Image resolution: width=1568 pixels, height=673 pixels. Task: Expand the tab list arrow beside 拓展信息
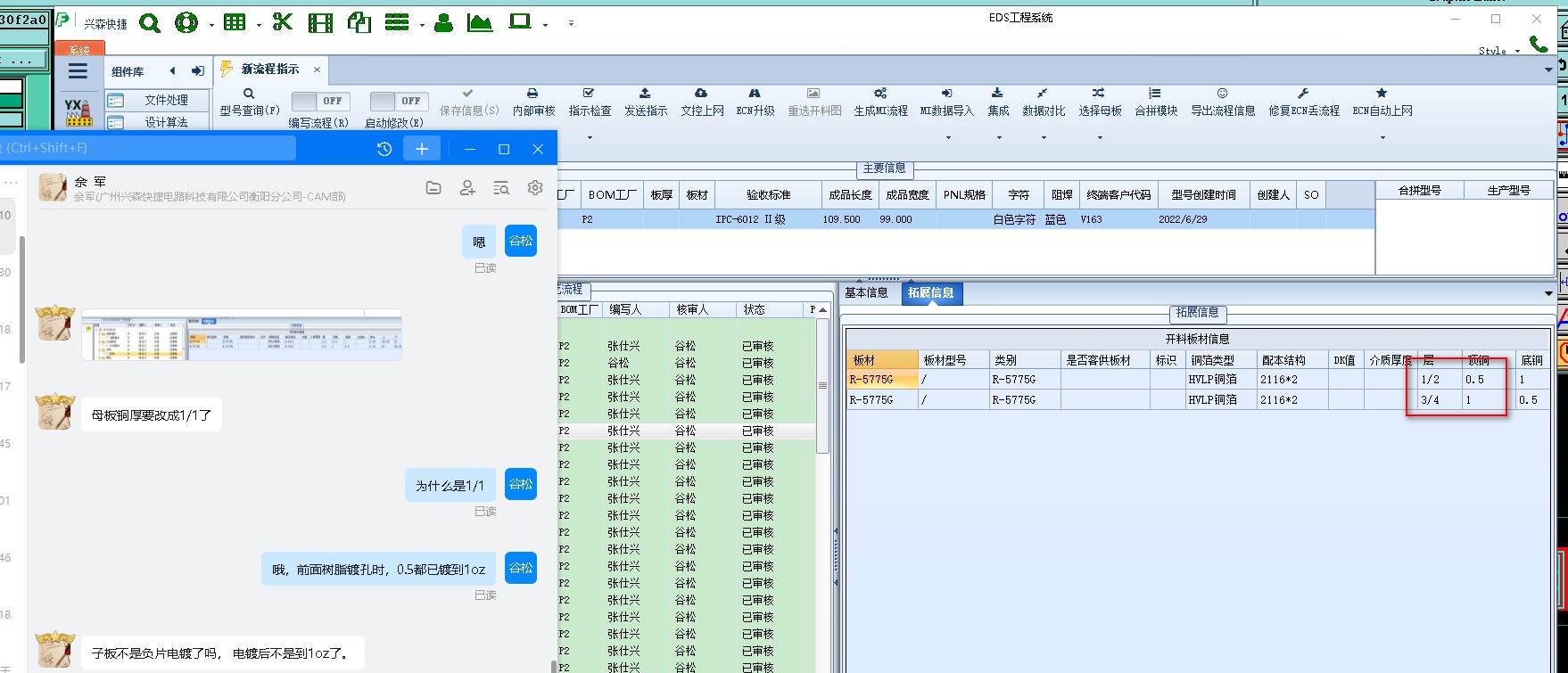click(1547, 293)
